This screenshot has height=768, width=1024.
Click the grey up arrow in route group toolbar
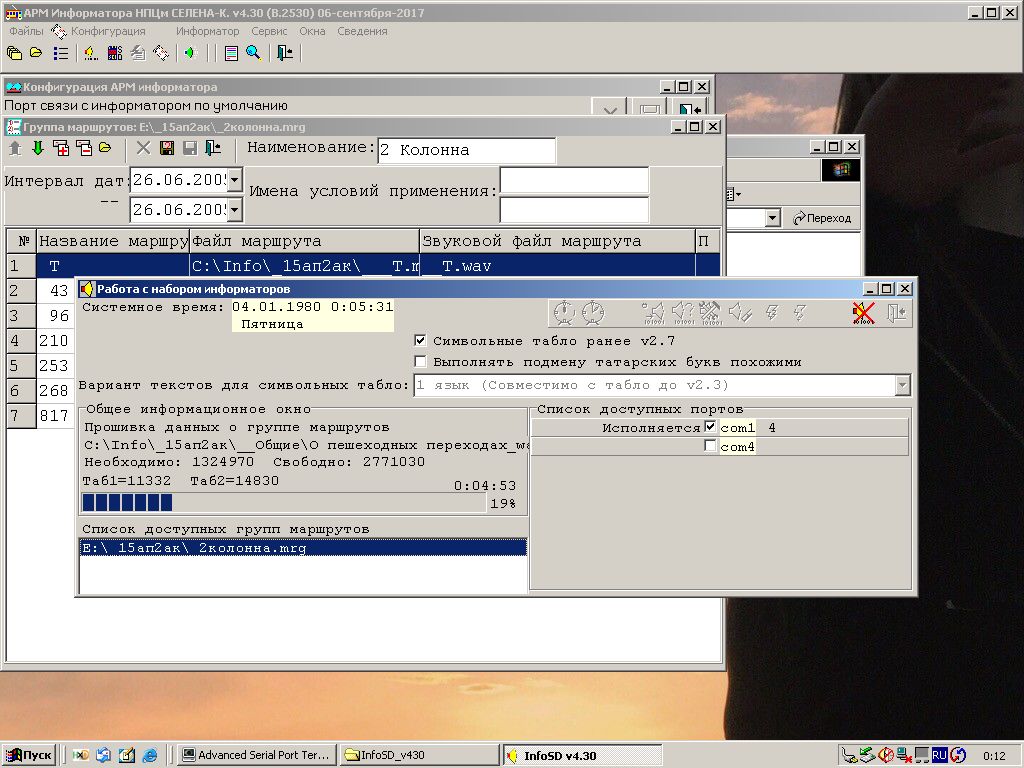[x=15, y=148]
